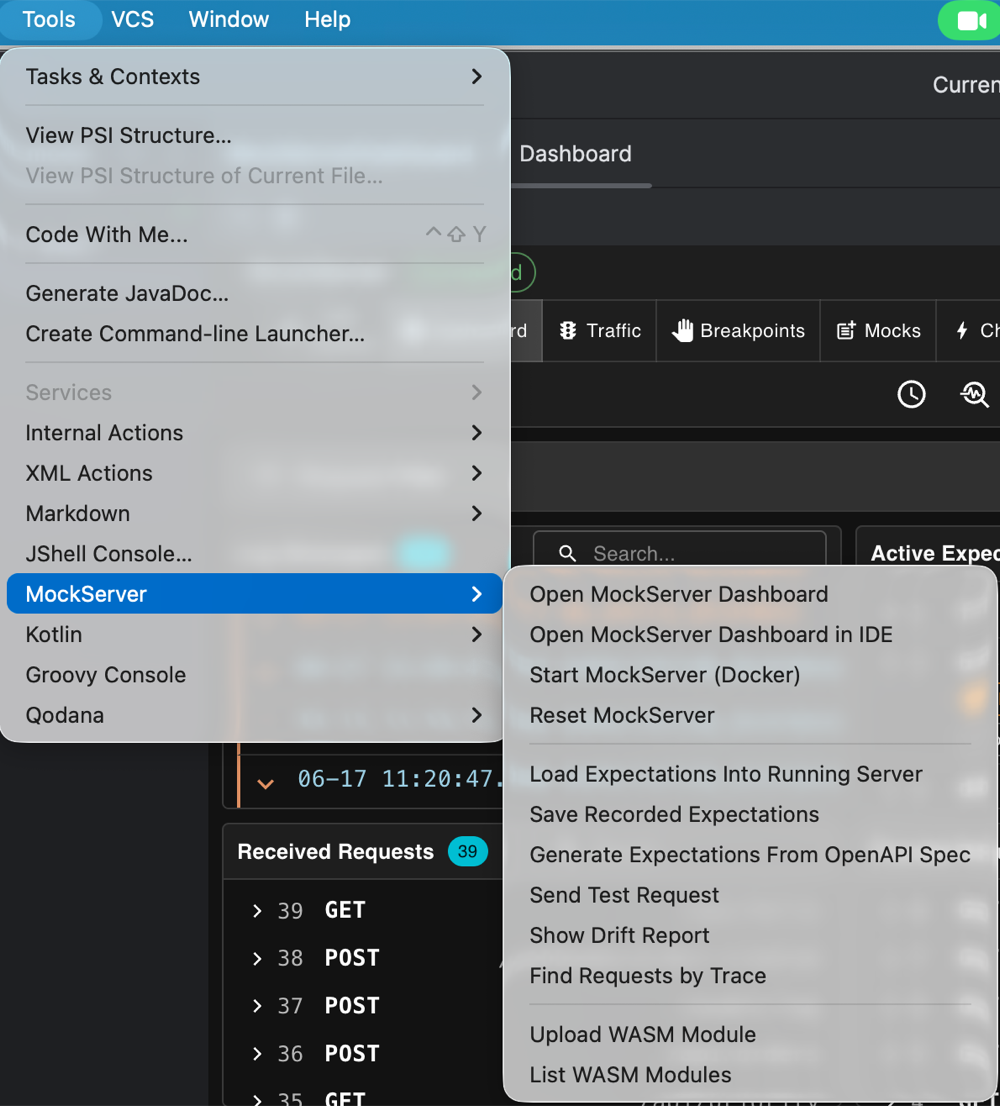
Task: Expand XML Actions submenu
Action: pyautogui.click(x=254, y=473)
